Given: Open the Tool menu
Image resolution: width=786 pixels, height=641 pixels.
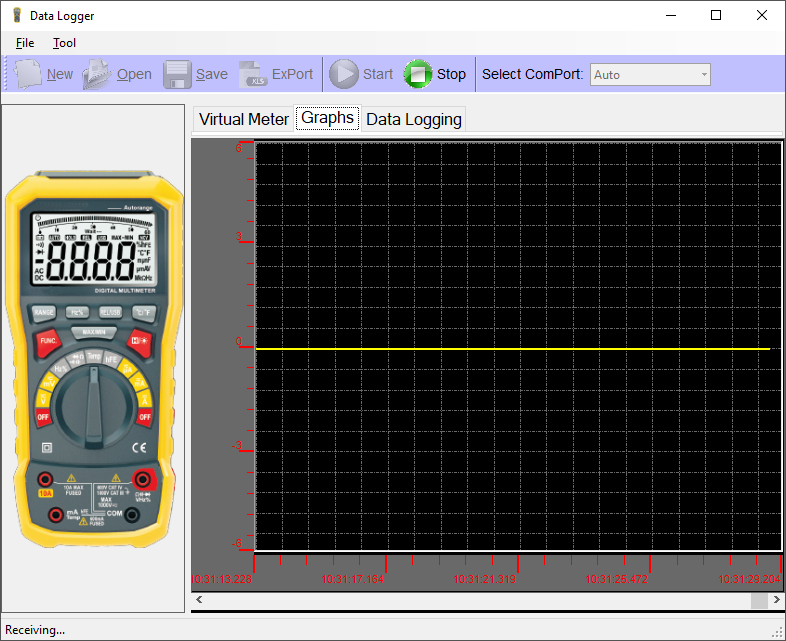Looking at the screenshot, I should pos(64,43).
